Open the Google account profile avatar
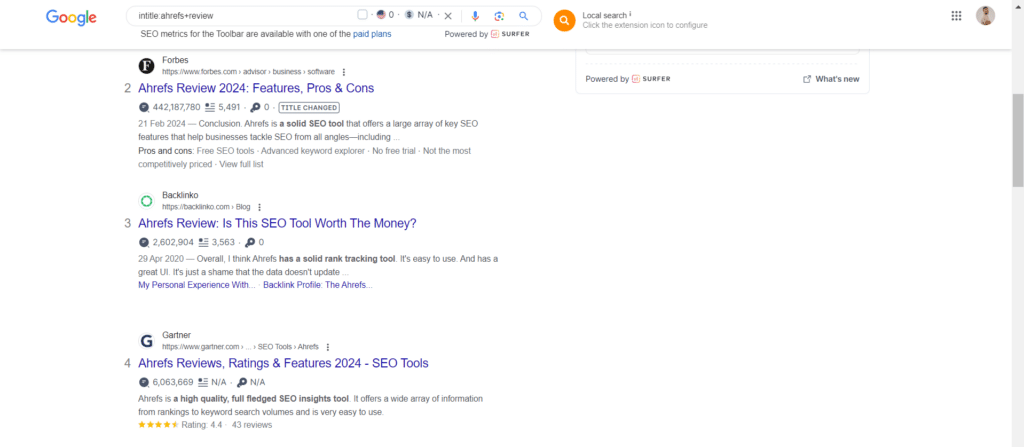 985,16
